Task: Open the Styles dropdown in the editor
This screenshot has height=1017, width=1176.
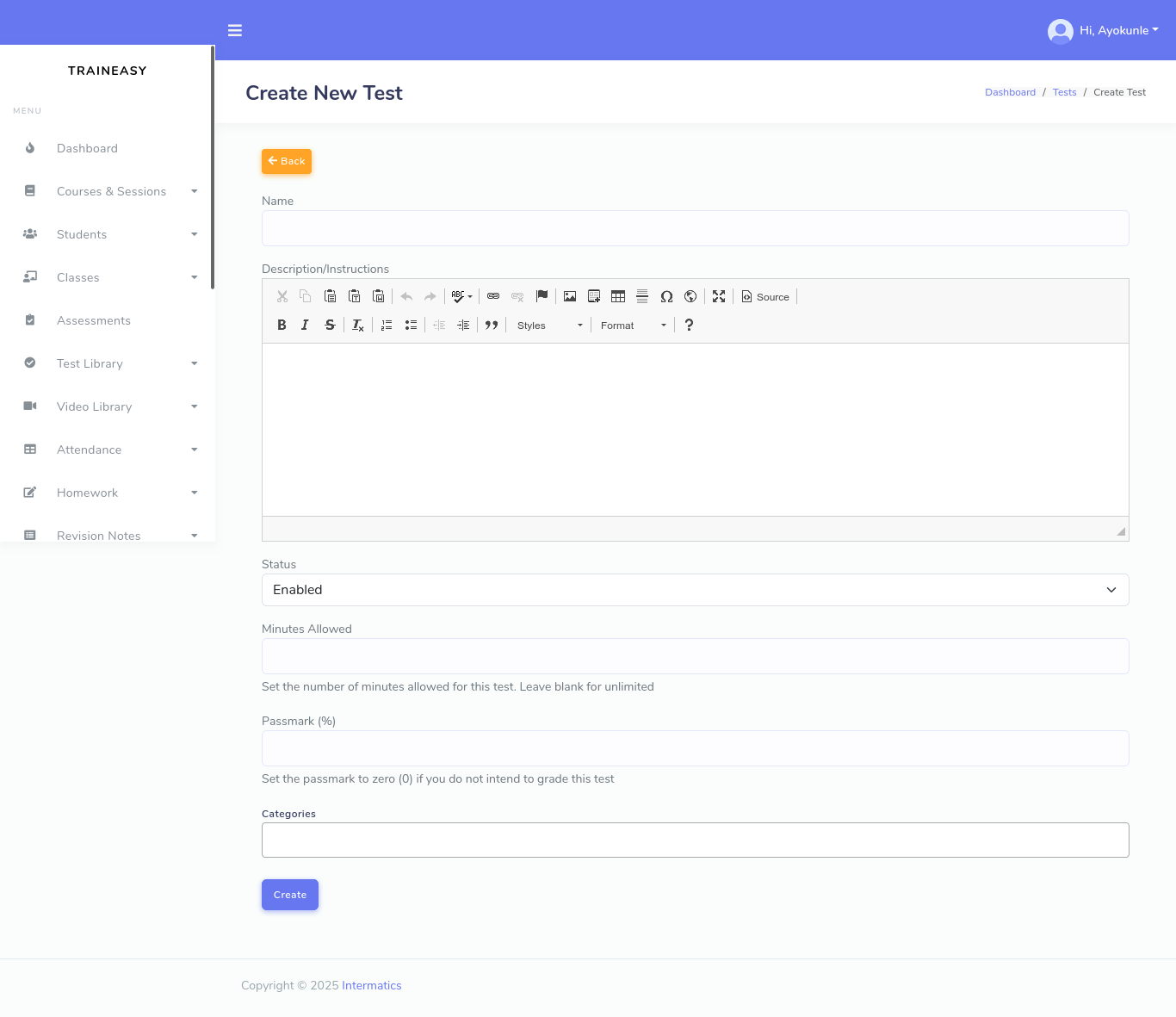Action: (549, 326)
